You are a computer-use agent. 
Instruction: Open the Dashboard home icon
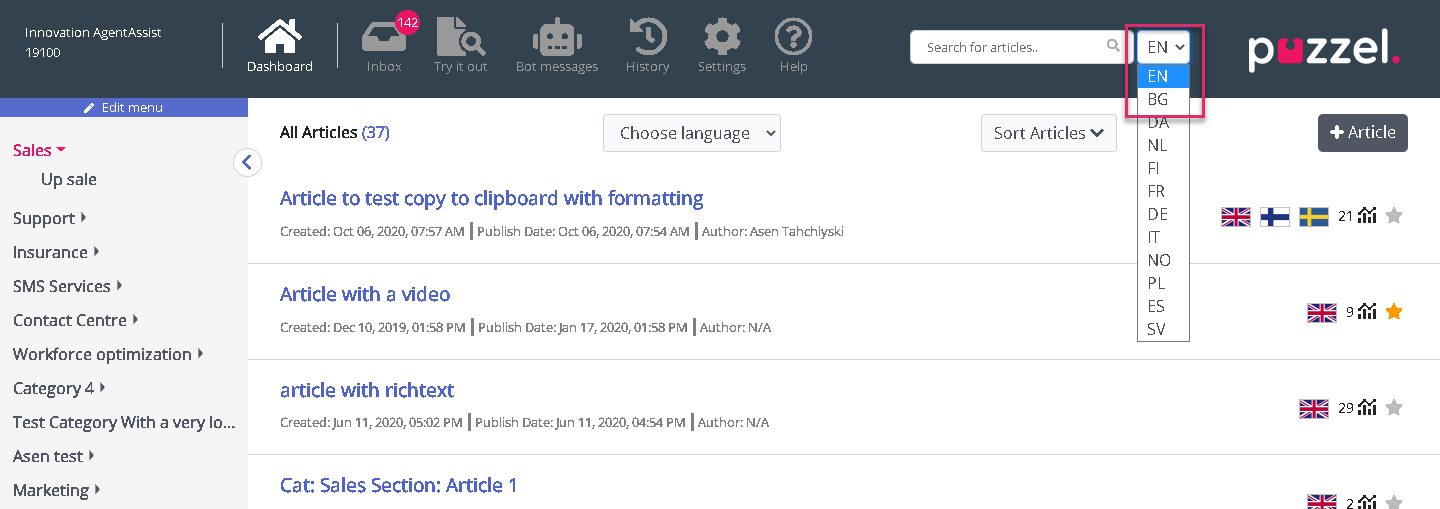click(279, 40)
